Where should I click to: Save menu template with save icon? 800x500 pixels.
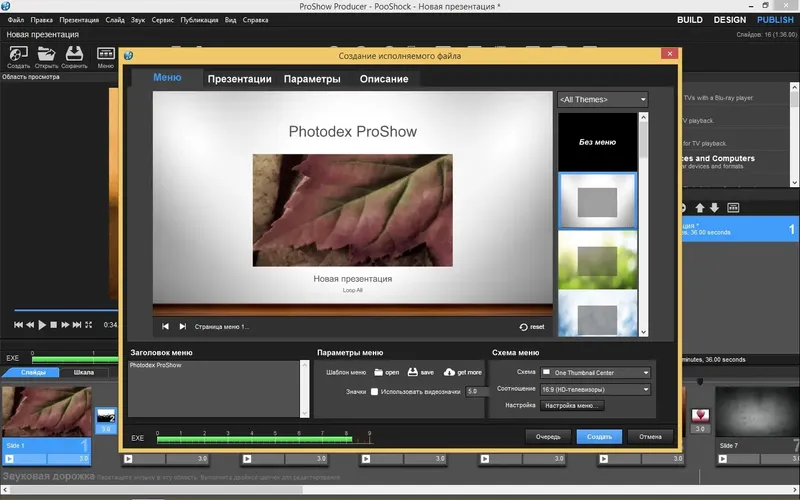(413, 372)
